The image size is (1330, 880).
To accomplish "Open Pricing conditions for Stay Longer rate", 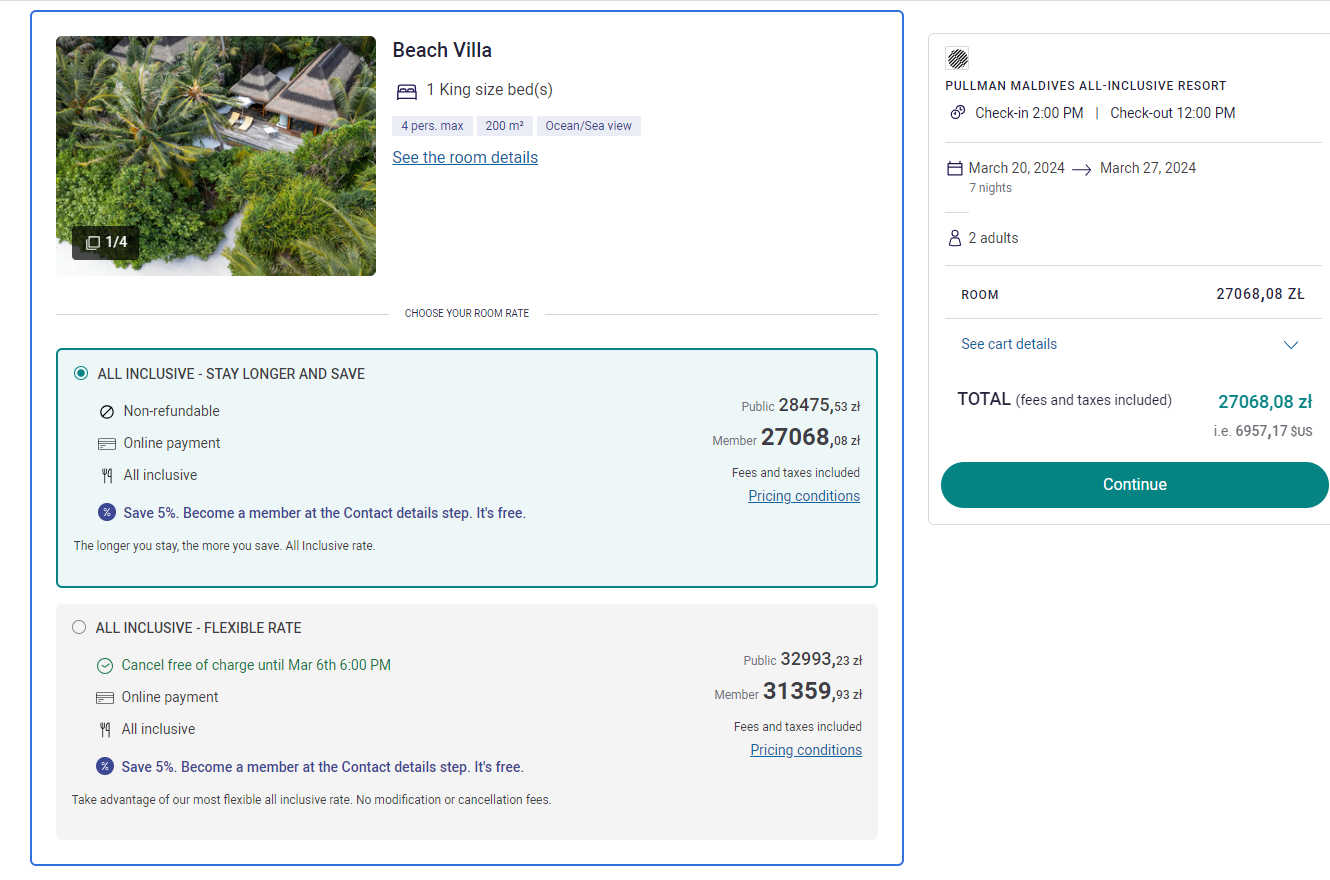I will point(804,496).
